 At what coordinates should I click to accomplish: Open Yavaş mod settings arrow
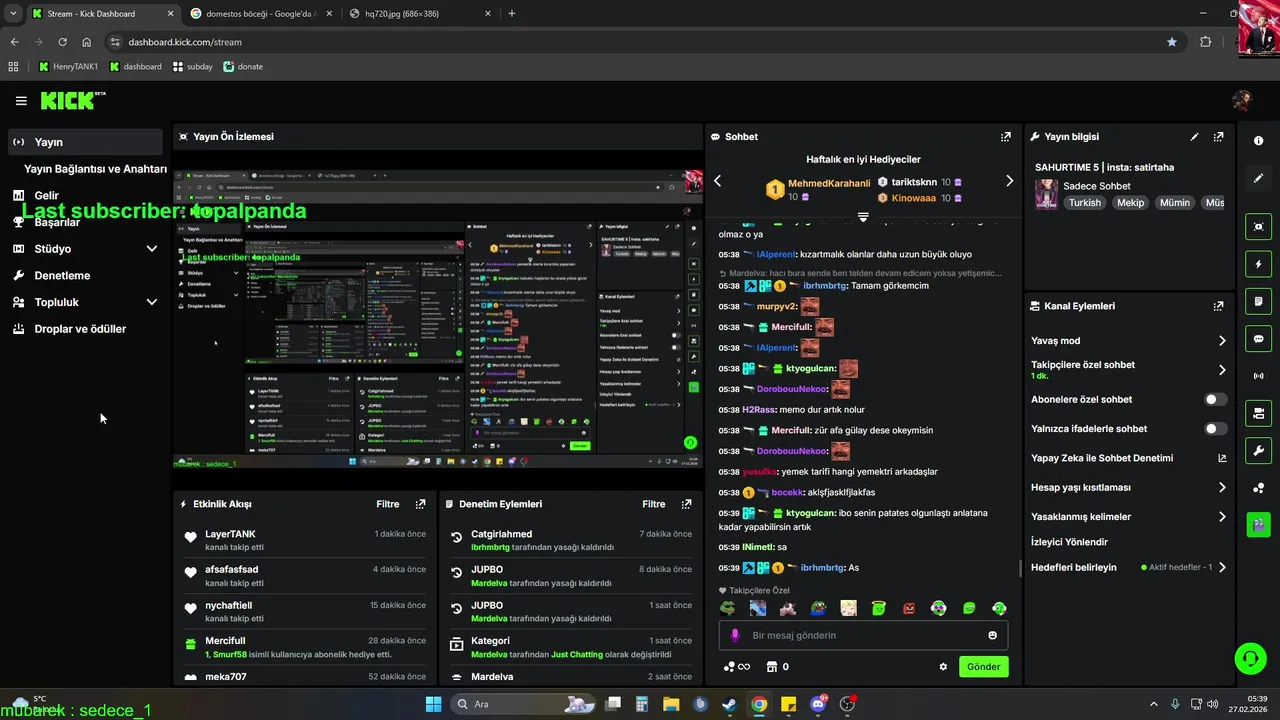(1222, 341)
